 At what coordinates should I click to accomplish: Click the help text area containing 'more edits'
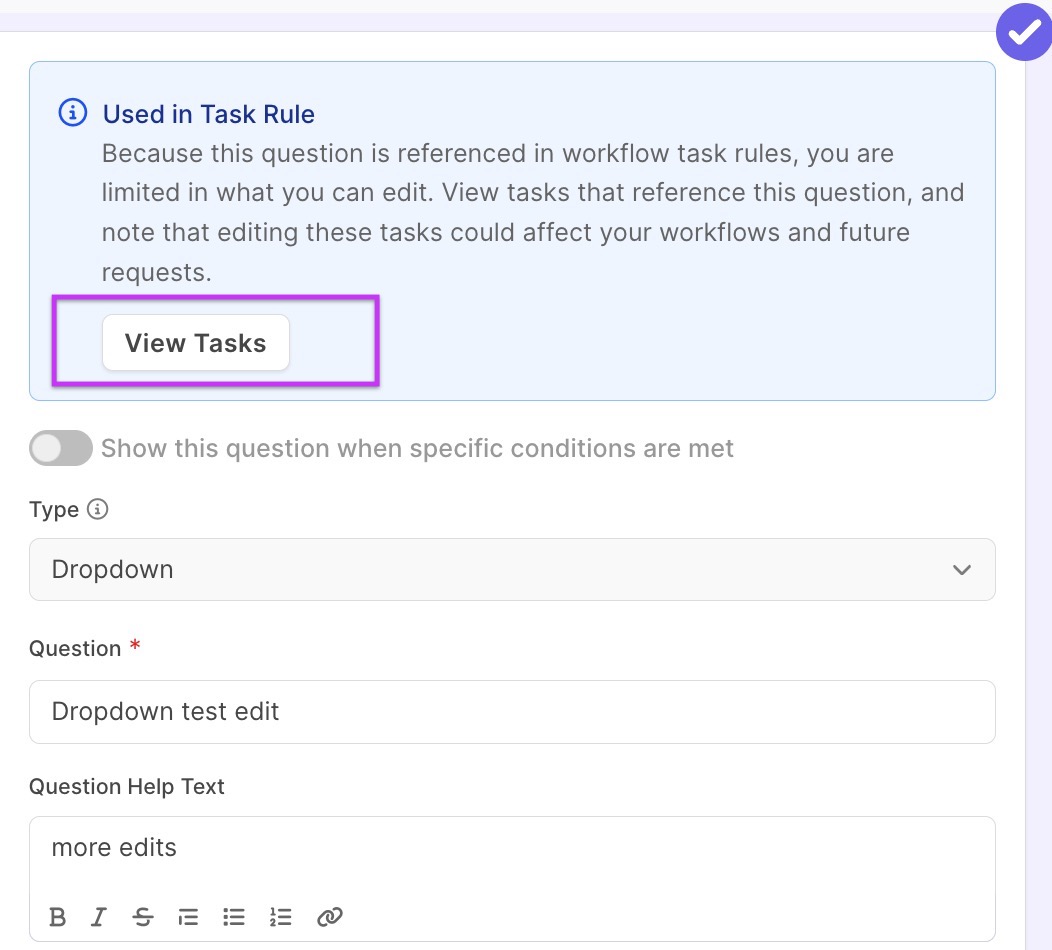pos(512,848)
